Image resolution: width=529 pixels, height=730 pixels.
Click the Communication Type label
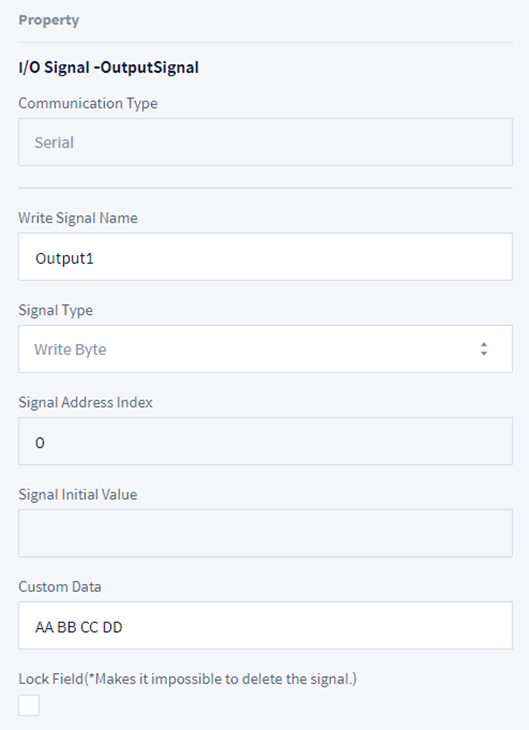coord(88,103)
